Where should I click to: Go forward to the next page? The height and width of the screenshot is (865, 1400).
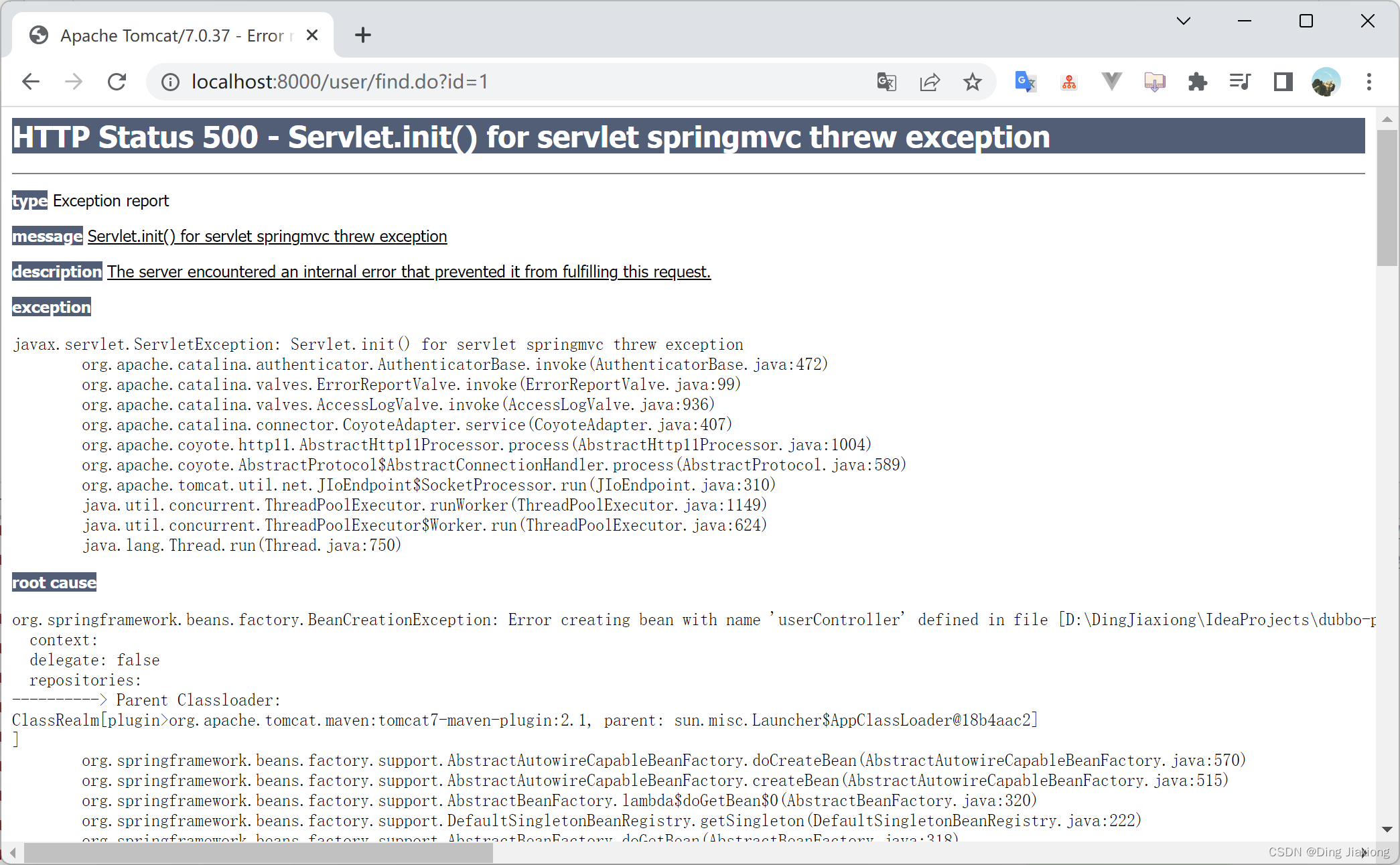click(x=74, y=82)
